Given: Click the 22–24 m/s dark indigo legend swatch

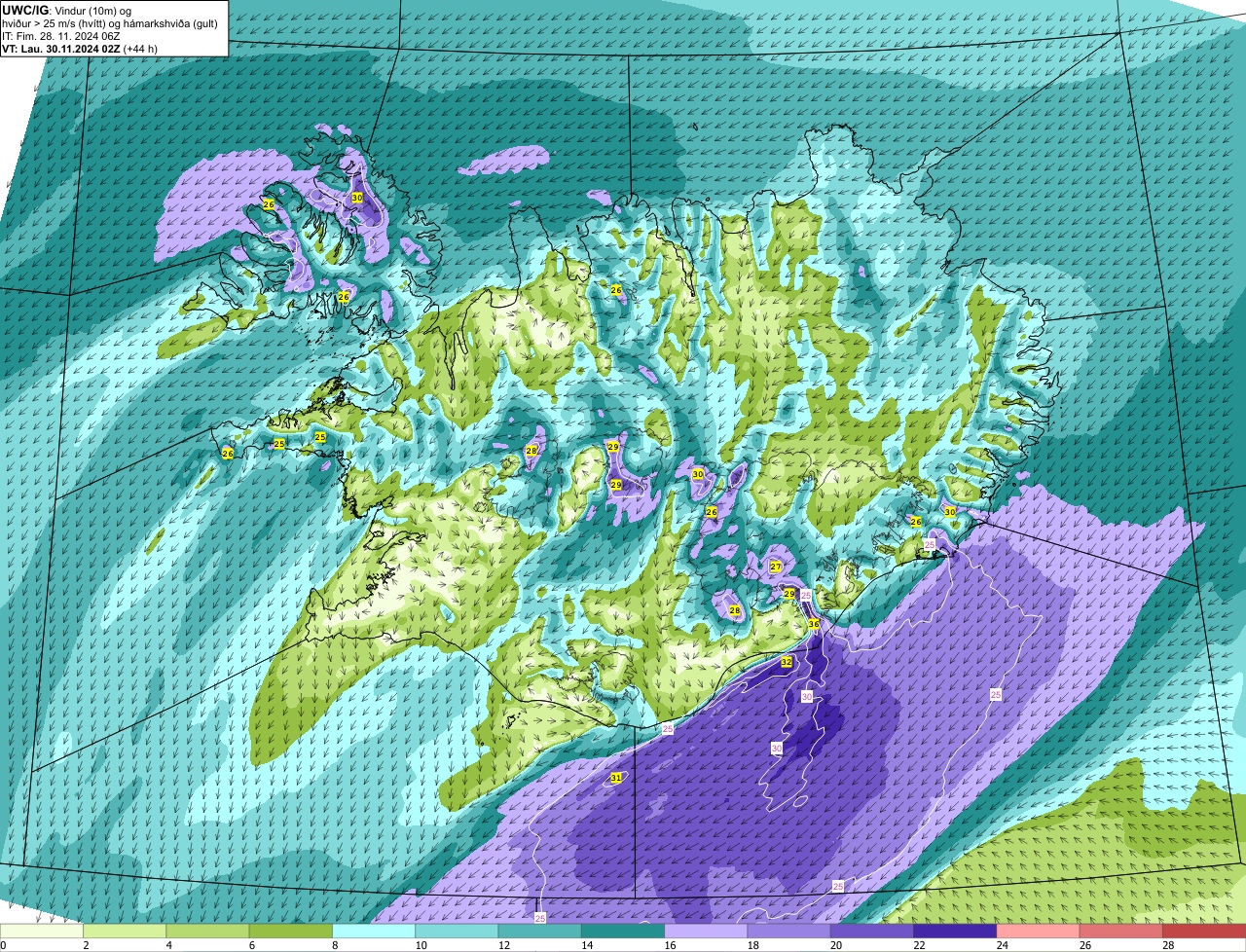Looking at the screenshot, I should click(955, 932).
